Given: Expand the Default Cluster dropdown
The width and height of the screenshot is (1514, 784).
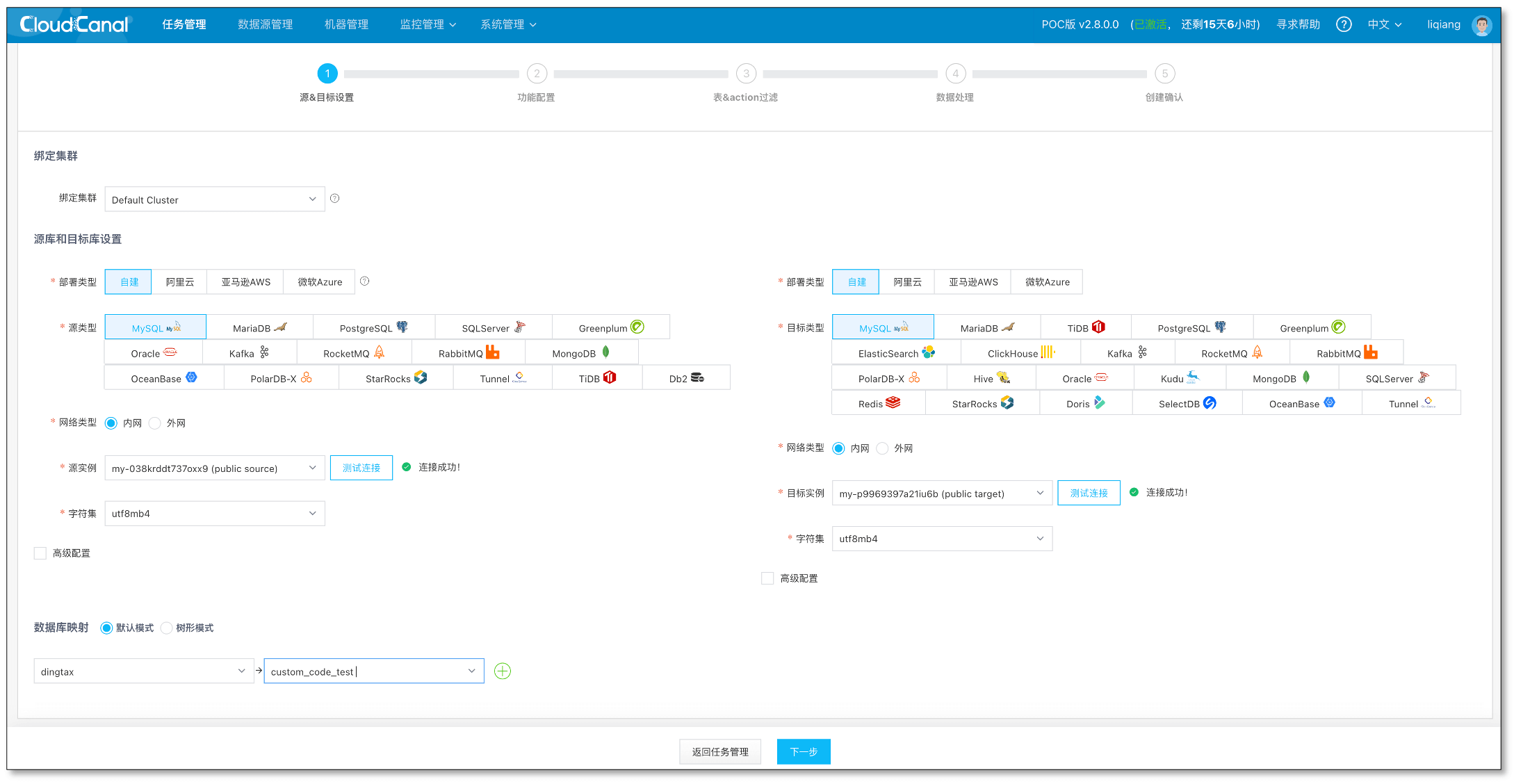Looking at the screenshot, I should (x=214, y=199).
